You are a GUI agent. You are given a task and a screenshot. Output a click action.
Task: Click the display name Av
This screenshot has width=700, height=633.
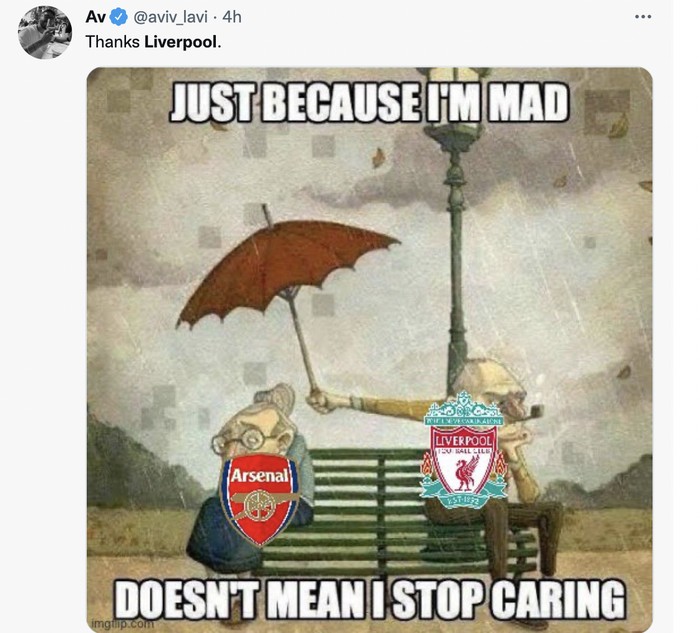96,17
